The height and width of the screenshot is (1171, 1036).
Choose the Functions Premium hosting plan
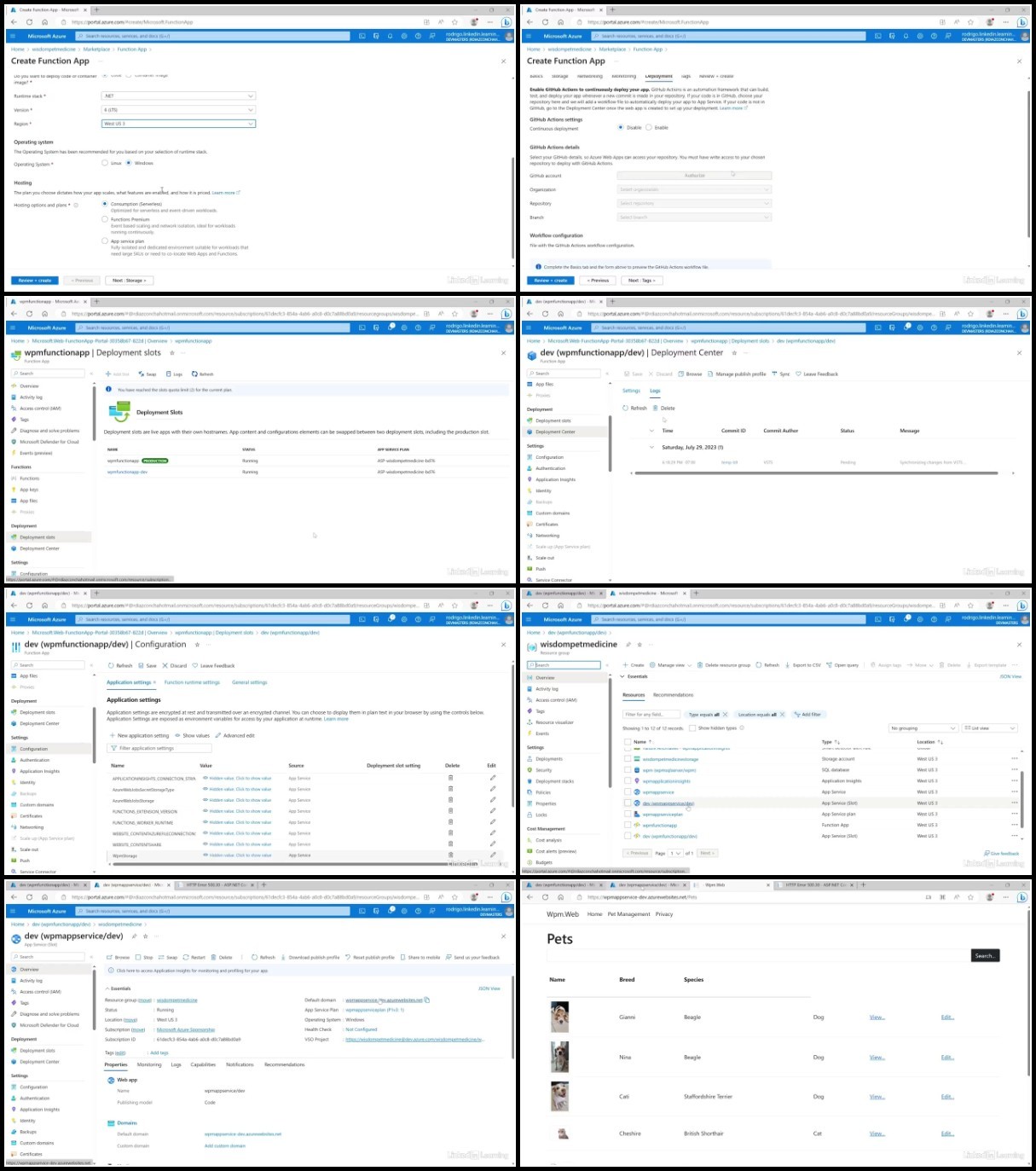pyautogui.click(x=105, y=219)
